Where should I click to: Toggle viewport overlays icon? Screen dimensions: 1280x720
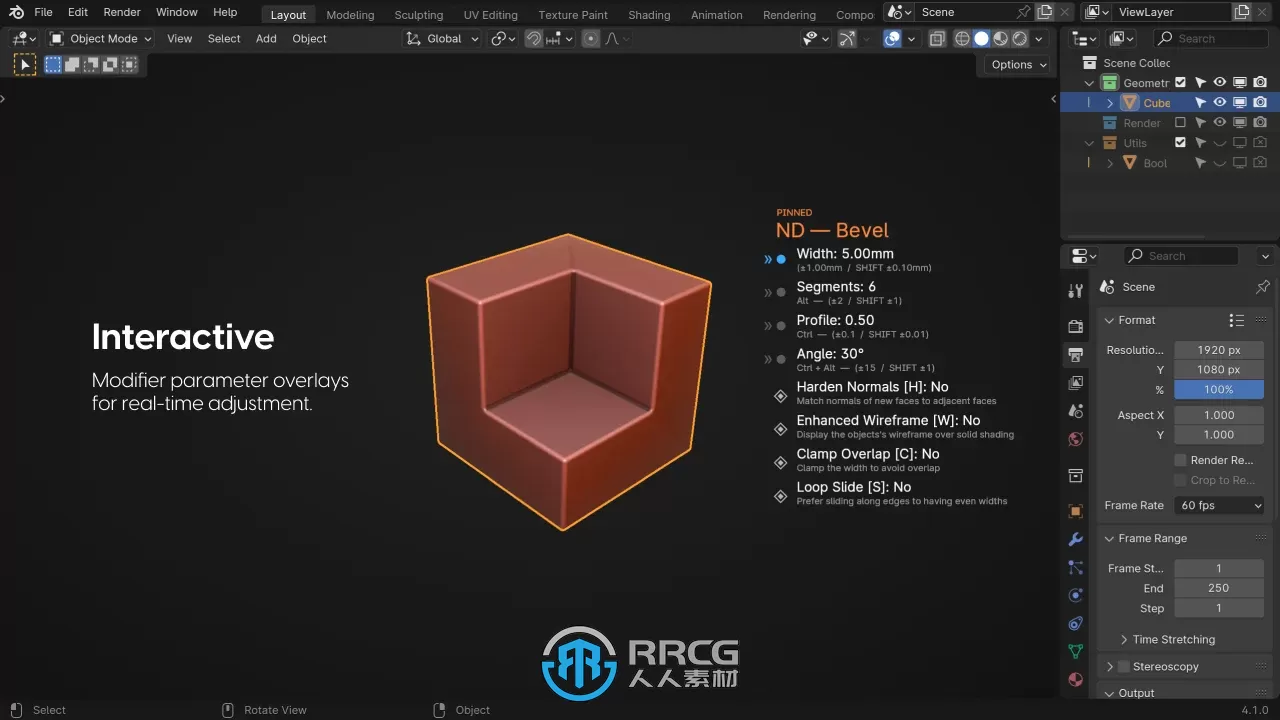(x=893, y=38)
